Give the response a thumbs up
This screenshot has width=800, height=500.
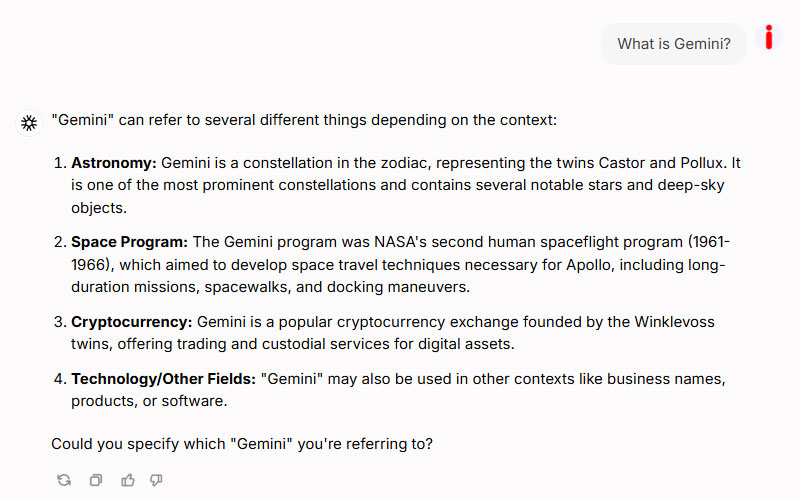pos(127,480)
